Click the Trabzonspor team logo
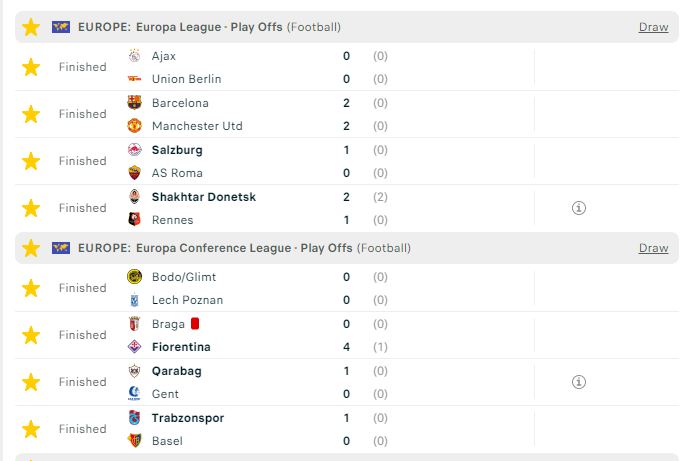This screenshot has width=688, height=461. pos(134,418)
